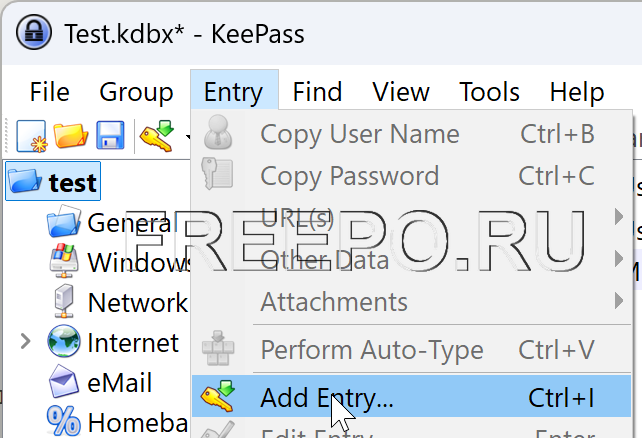Choose Copy User Name menu entry

click(411, 133)
